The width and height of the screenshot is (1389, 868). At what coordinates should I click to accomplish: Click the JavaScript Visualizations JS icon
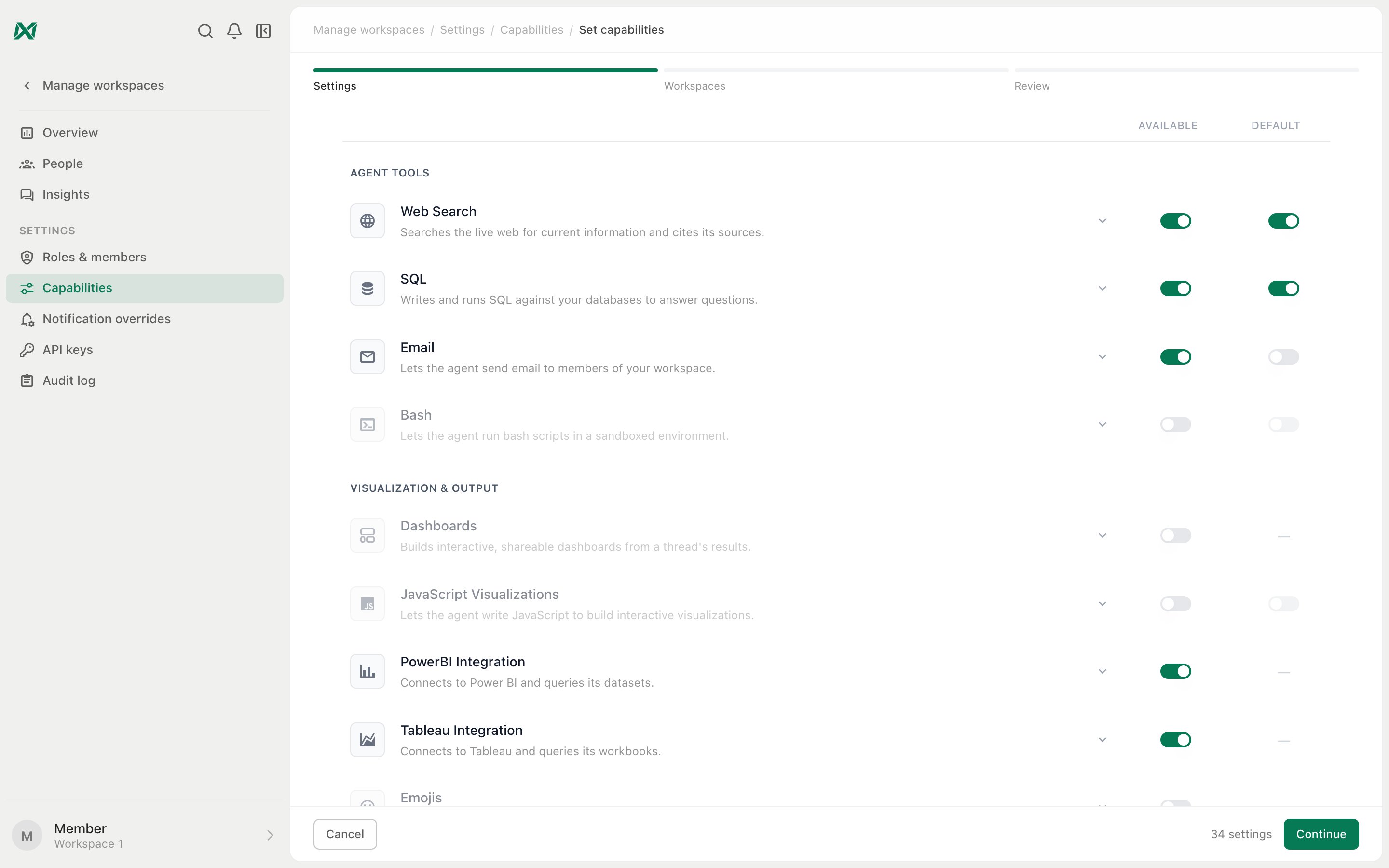coord(368,604)
